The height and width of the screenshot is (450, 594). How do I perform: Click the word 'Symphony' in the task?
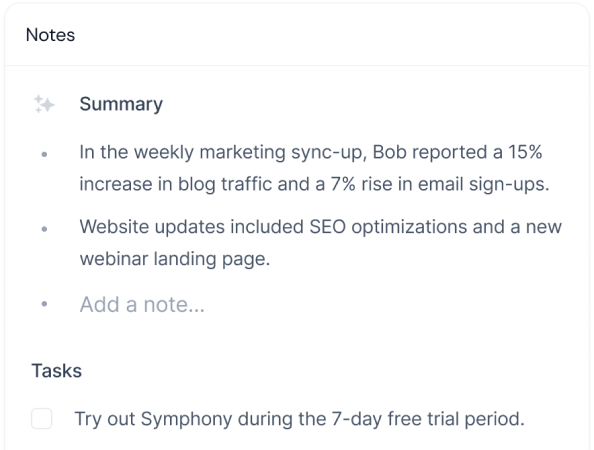[186, 419]
